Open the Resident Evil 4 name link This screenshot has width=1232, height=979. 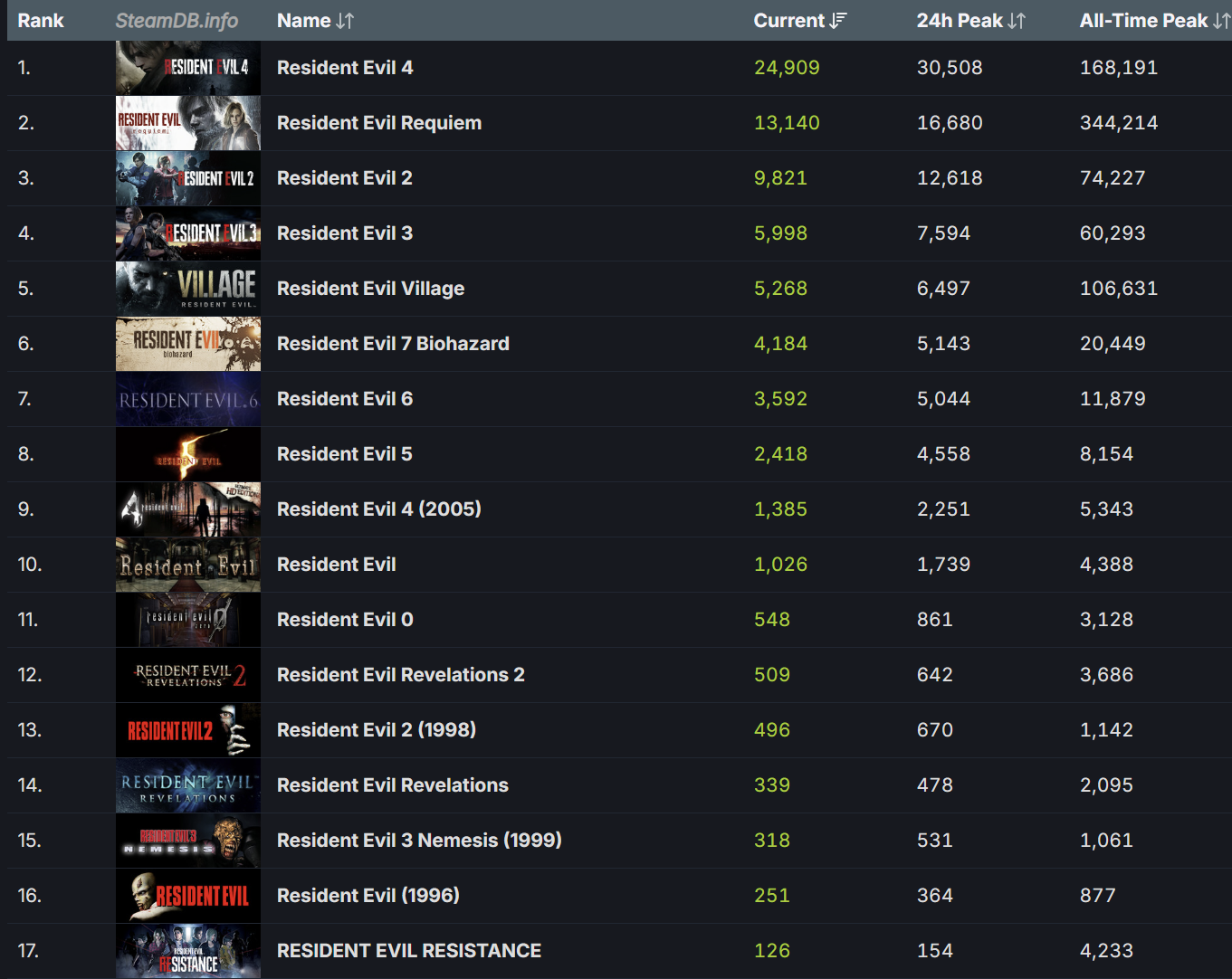tap(345, 68)
